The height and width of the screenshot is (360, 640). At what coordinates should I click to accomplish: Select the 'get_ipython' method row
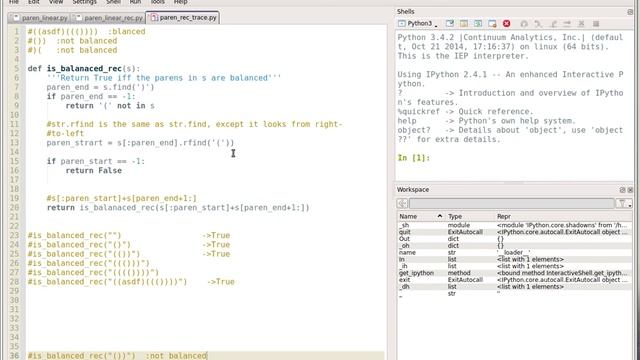point(514,273)
